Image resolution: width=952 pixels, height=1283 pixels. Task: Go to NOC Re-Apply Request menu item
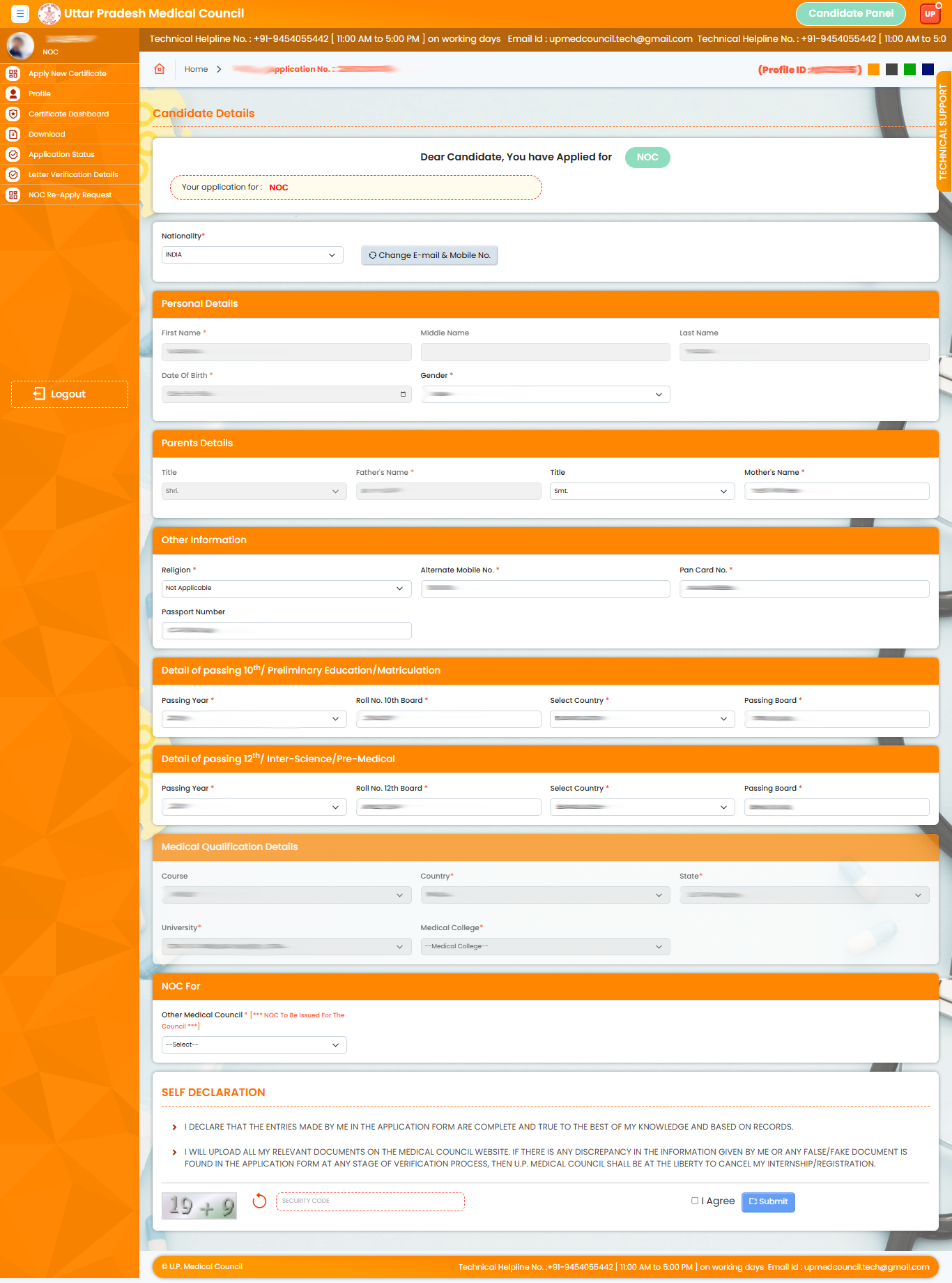(x=70, y=195)
